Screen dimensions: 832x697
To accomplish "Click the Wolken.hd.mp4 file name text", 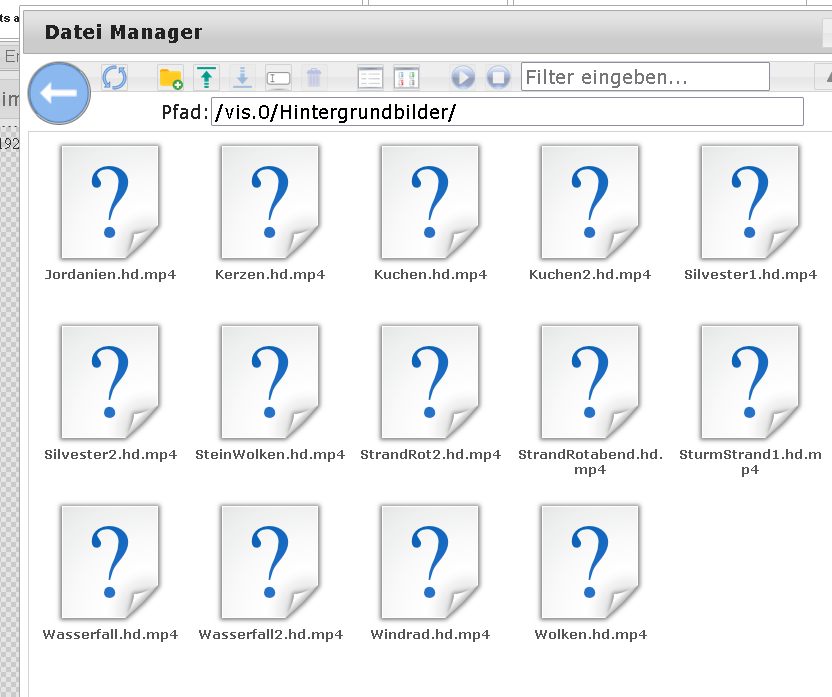I will [591, 634].
